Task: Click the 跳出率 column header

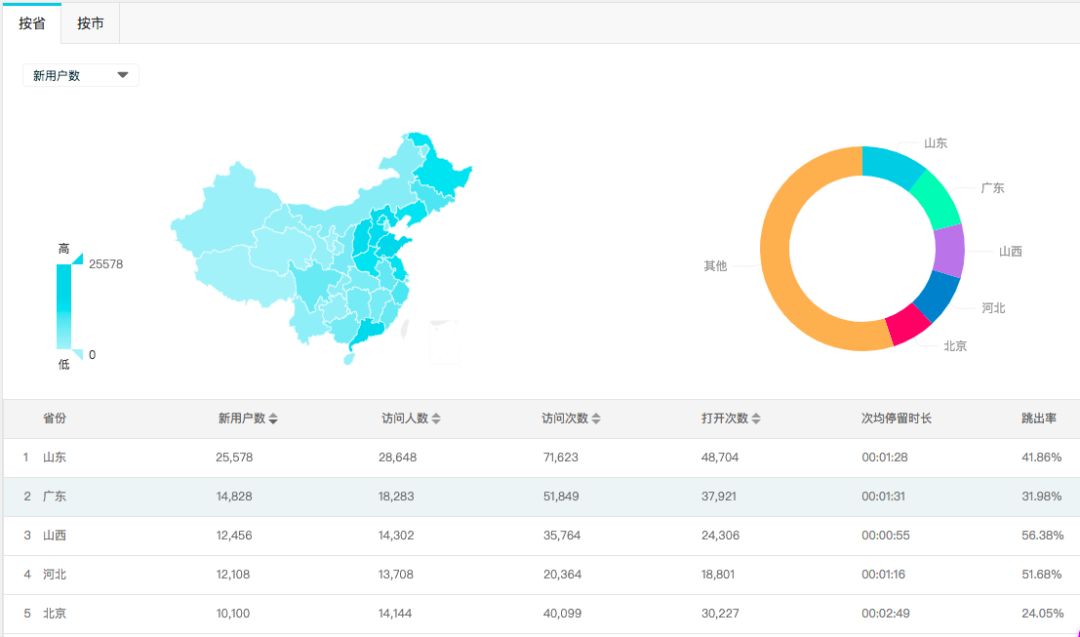Action: point(1038,418)
